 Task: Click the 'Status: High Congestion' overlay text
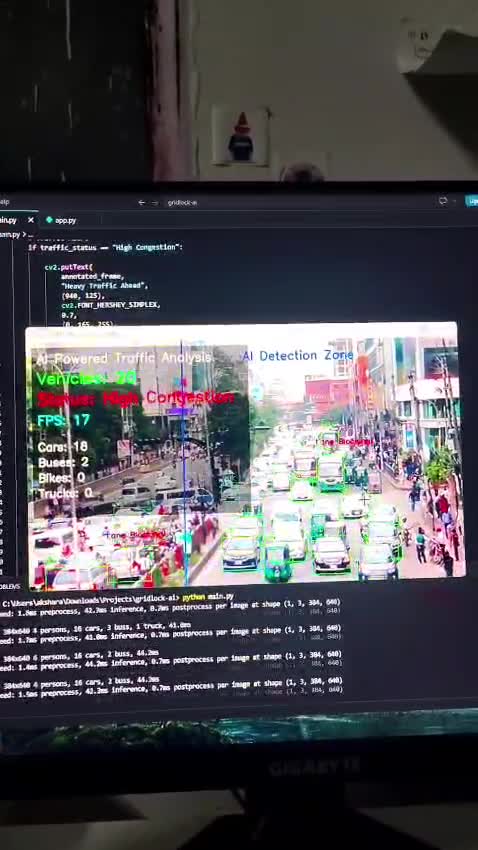(x=135, y=399)
